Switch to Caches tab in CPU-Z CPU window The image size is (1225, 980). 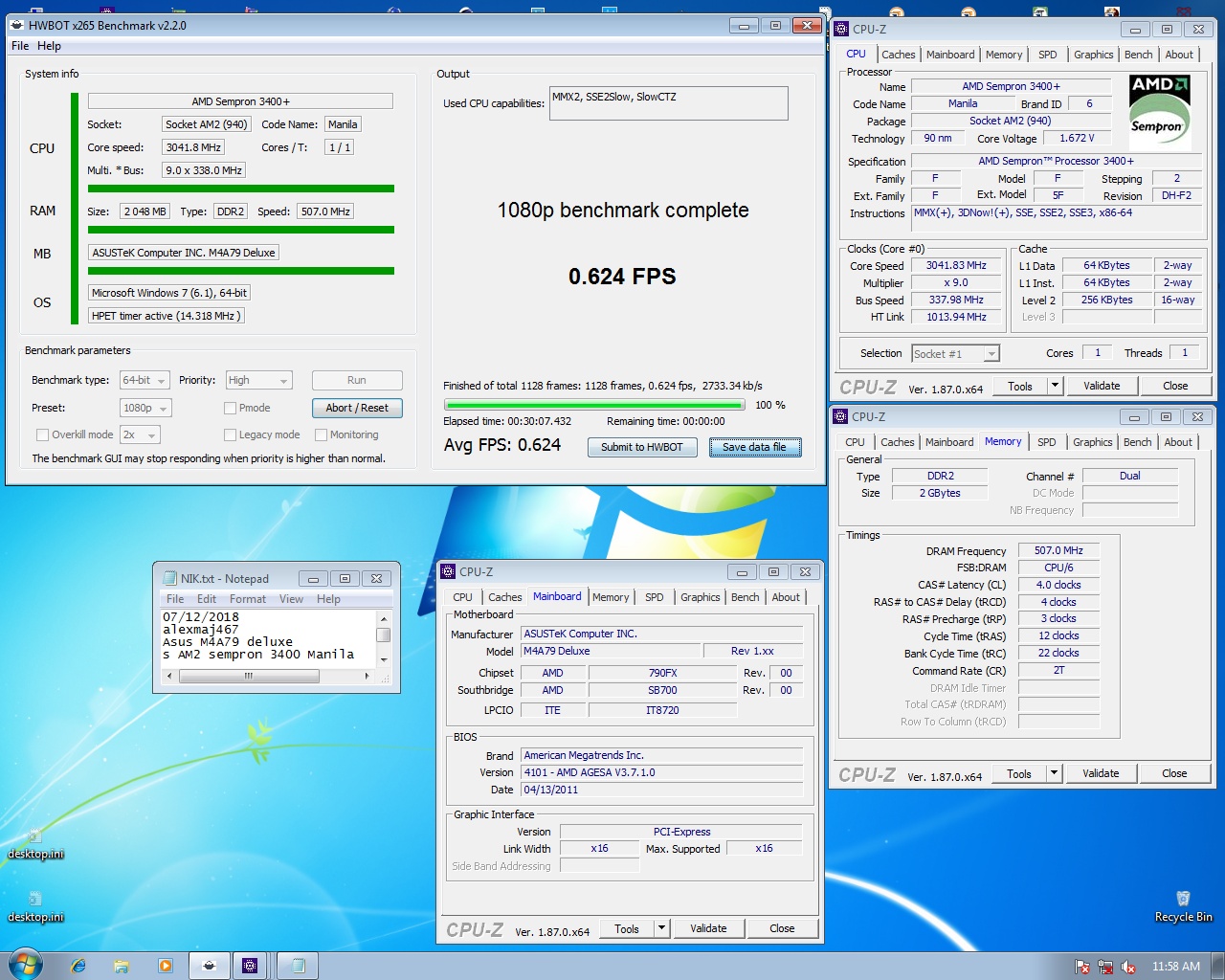[899, 55]
